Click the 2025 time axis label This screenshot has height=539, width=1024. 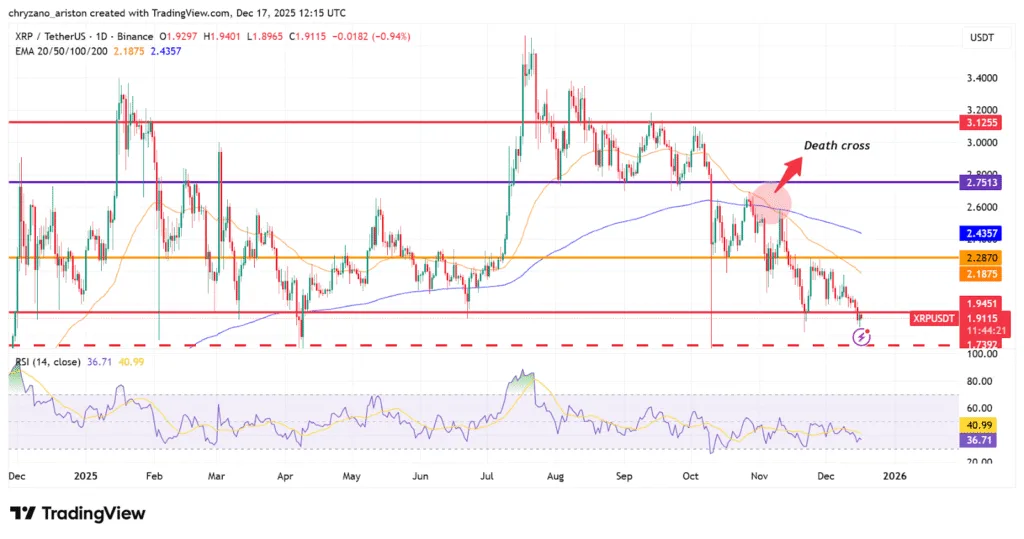[x=86, y=476]
